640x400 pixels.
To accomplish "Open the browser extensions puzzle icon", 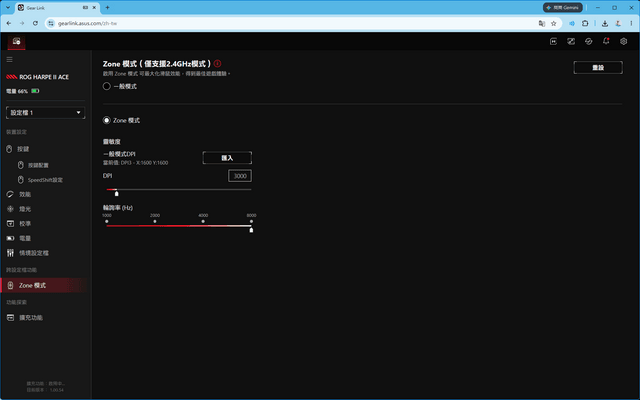I will pos(585,23).
